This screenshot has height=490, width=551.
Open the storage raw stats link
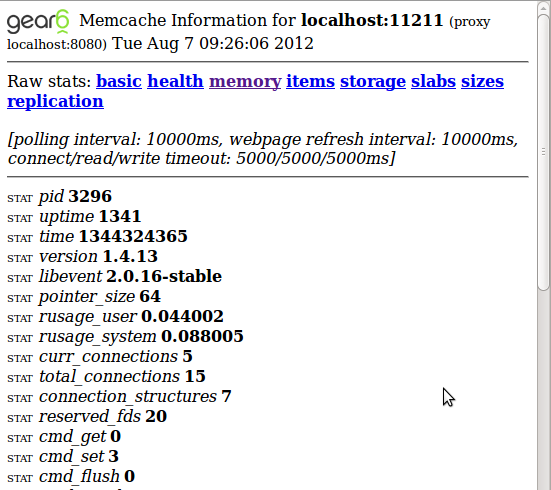point(373,82)
